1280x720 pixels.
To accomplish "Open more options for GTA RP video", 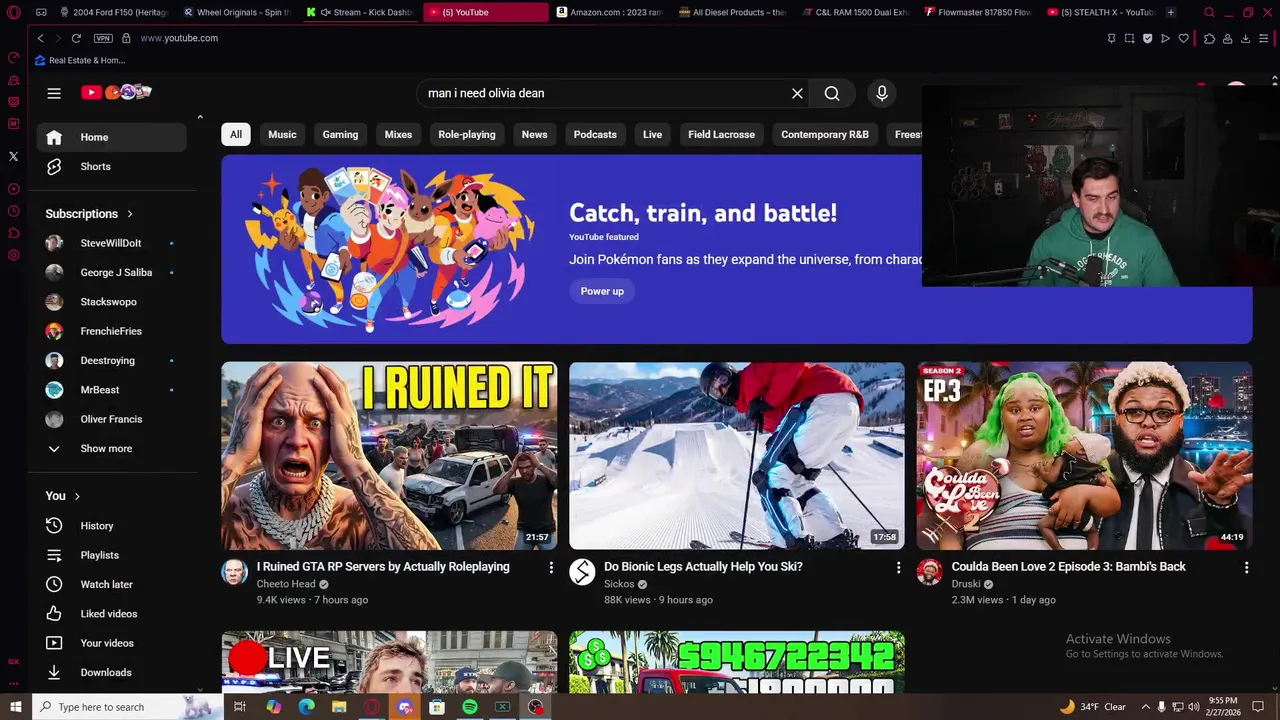I will click(550, 567).
